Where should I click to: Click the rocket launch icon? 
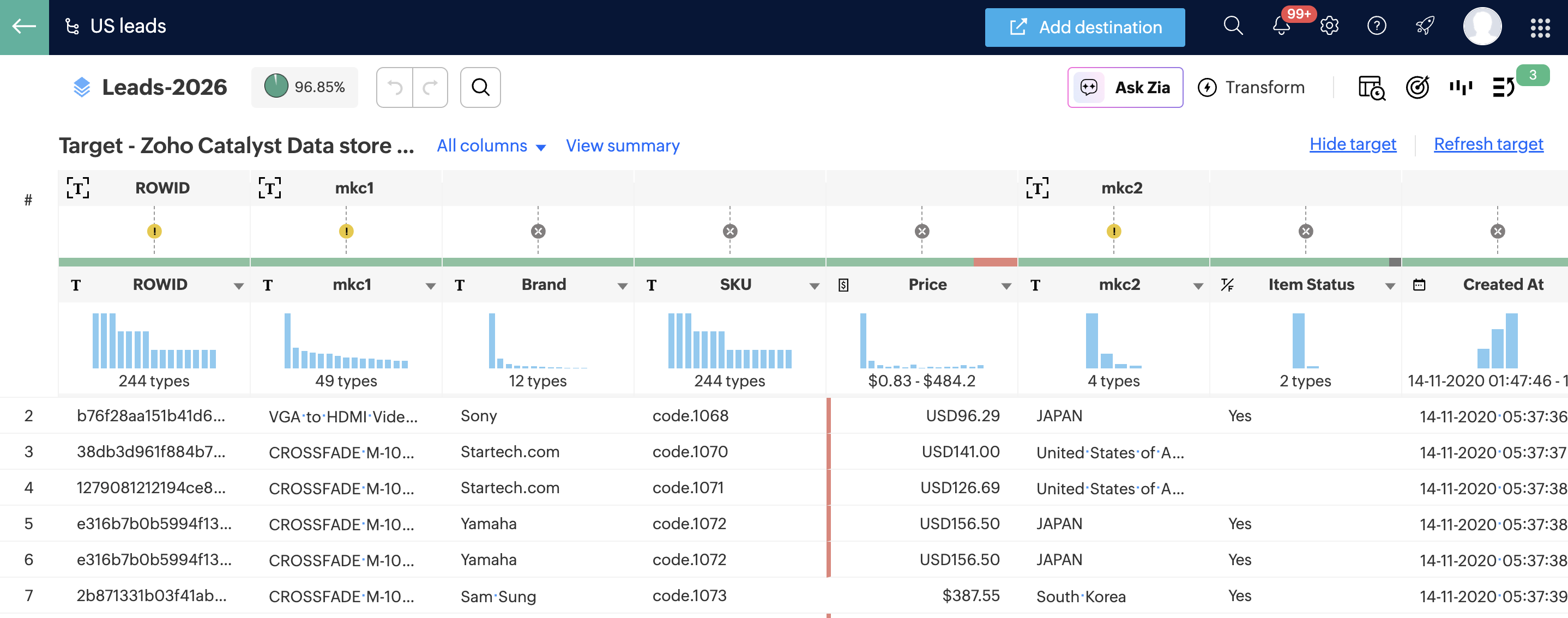point(1425,27)
